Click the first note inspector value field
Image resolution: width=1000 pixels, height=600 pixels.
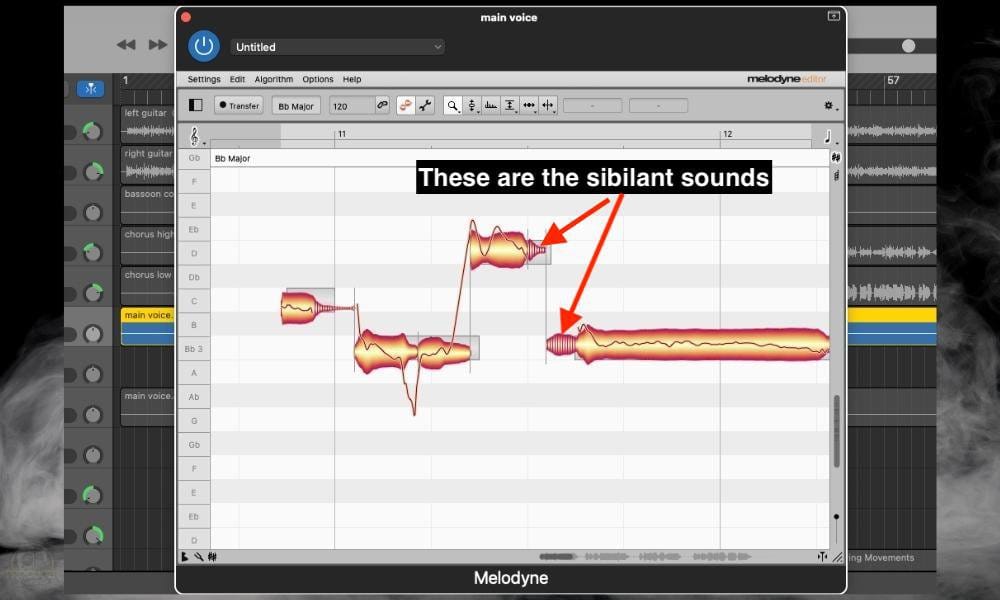pyautogui.click(x=592, y=106)
